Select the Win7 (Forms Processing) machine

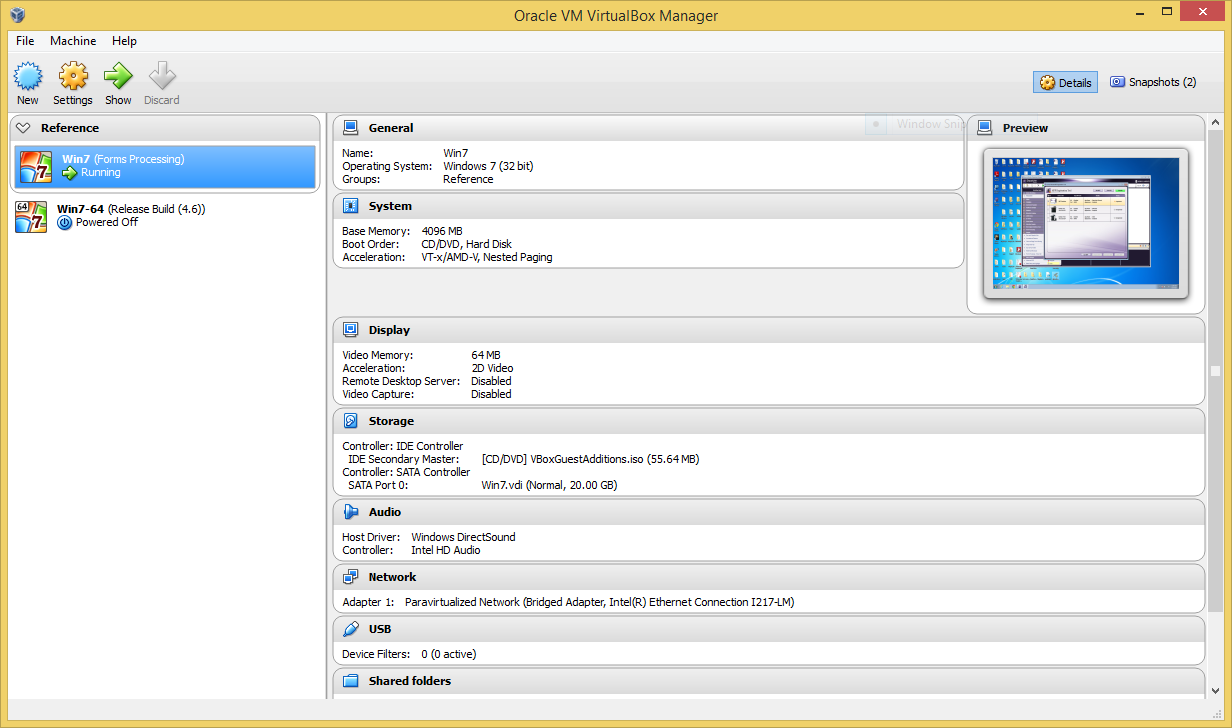[165, 166]
